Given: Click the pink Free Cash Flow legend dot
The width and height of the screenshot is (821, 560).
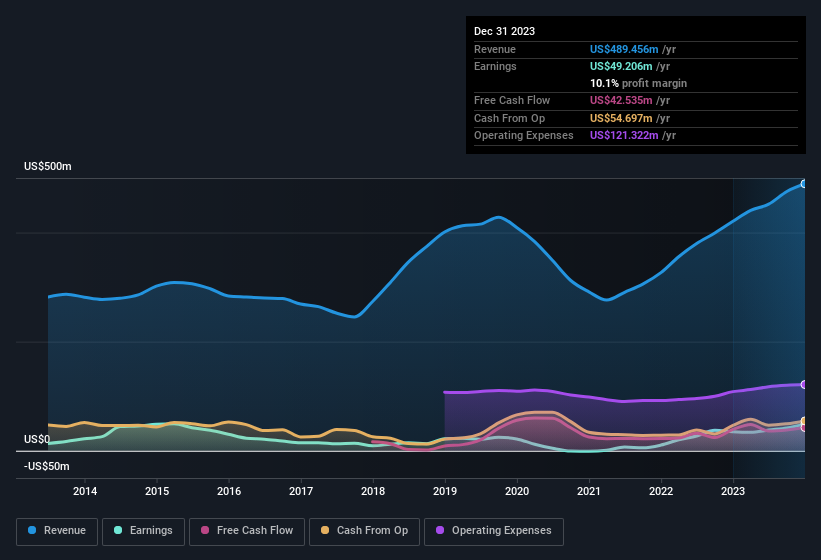Looking at the screenshot, I should [x=205, y=531].
